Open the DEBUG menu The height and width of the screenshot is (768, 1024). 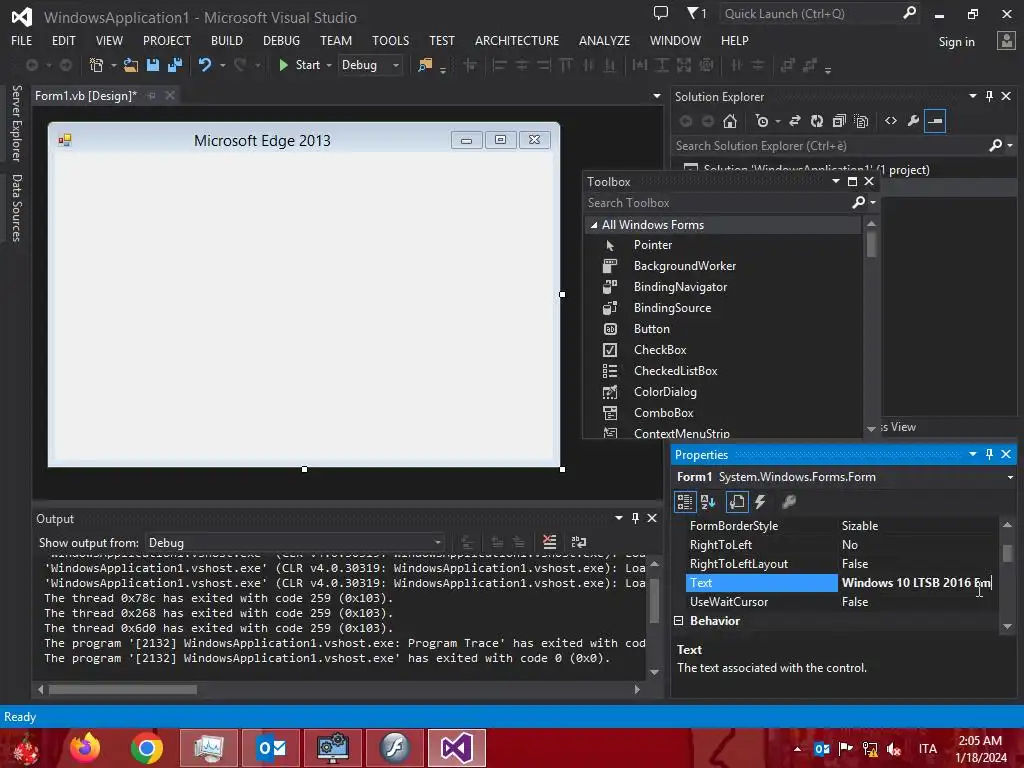pyautogui.click(x=281, y=40)
